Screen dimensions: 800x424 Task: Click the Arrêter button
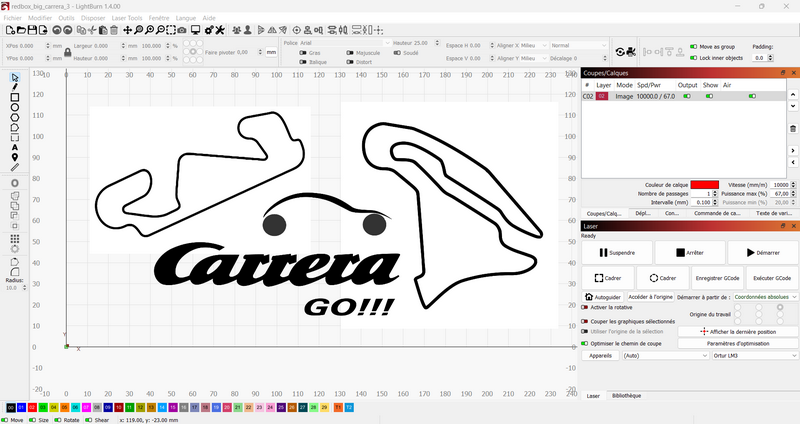690,252
